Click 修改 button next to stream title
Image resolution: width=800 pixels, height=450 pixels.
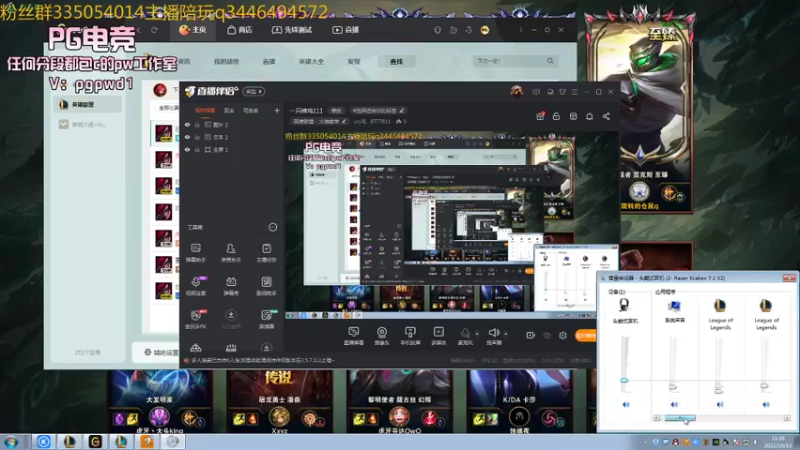click(336, 110)
